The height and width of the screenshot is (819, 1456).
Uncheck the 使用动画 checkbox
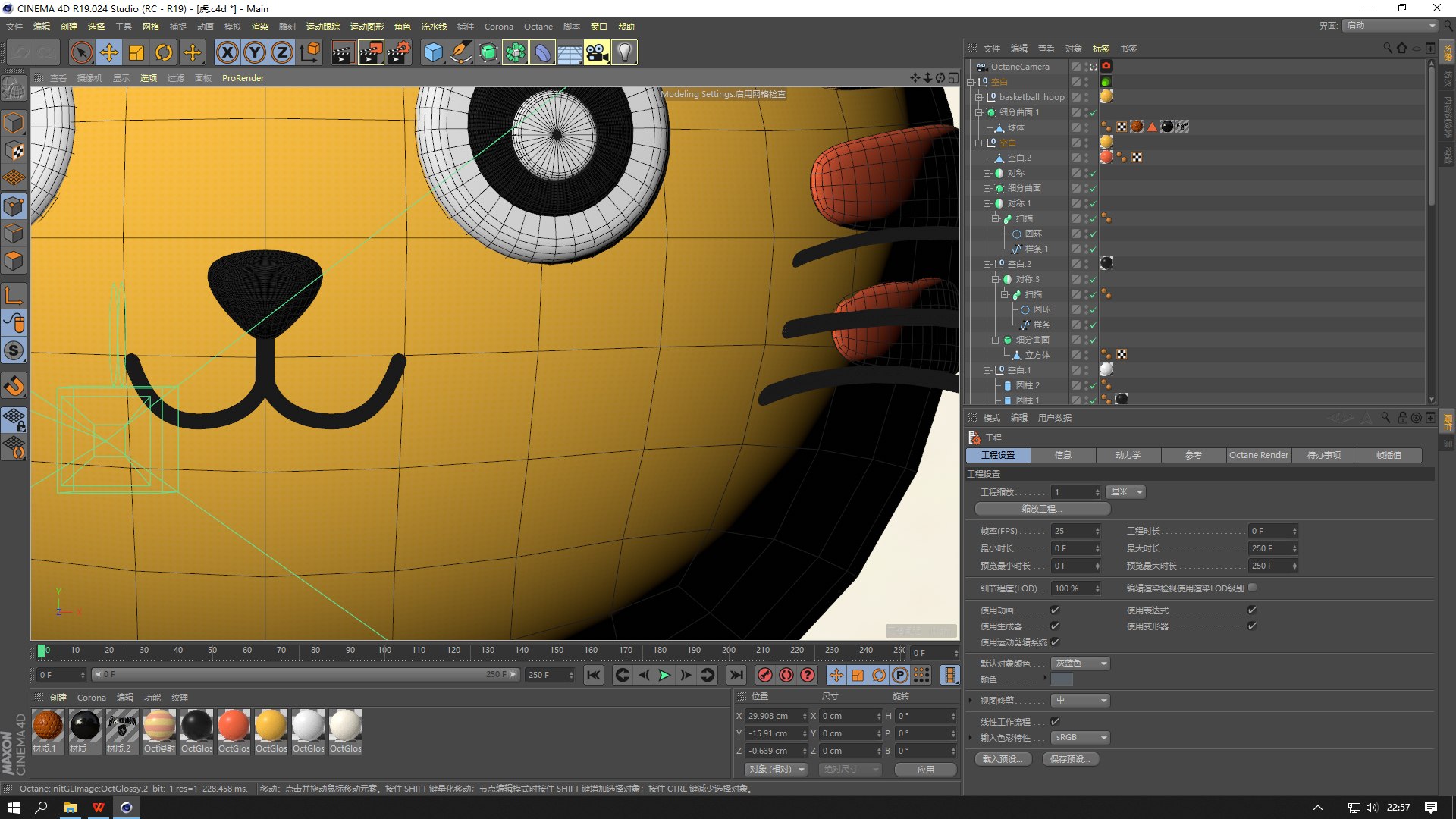click(x=1055, y=610)
